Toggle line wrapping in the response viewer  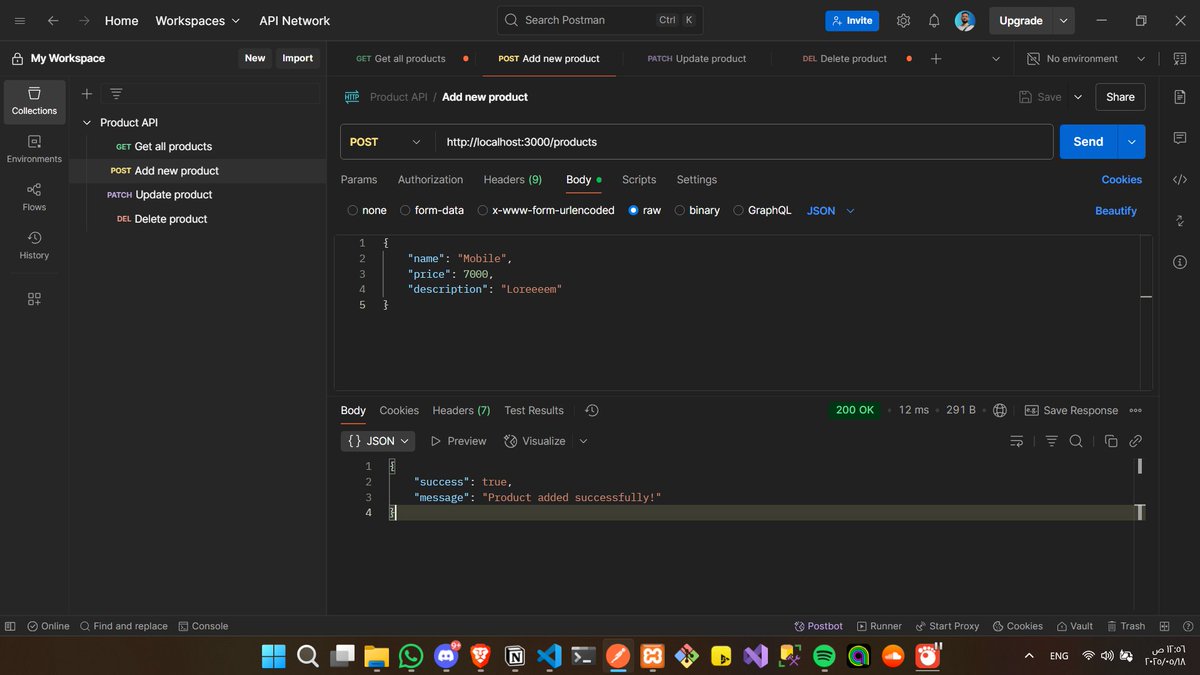[1016, 440]
